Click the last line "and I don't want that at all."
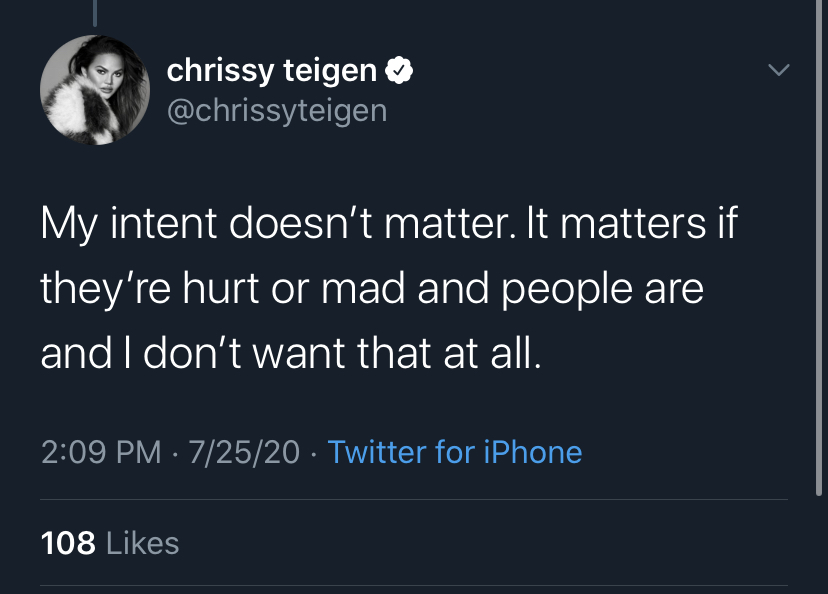The width and height of the screenshot is (828, 594). point(290,355)
